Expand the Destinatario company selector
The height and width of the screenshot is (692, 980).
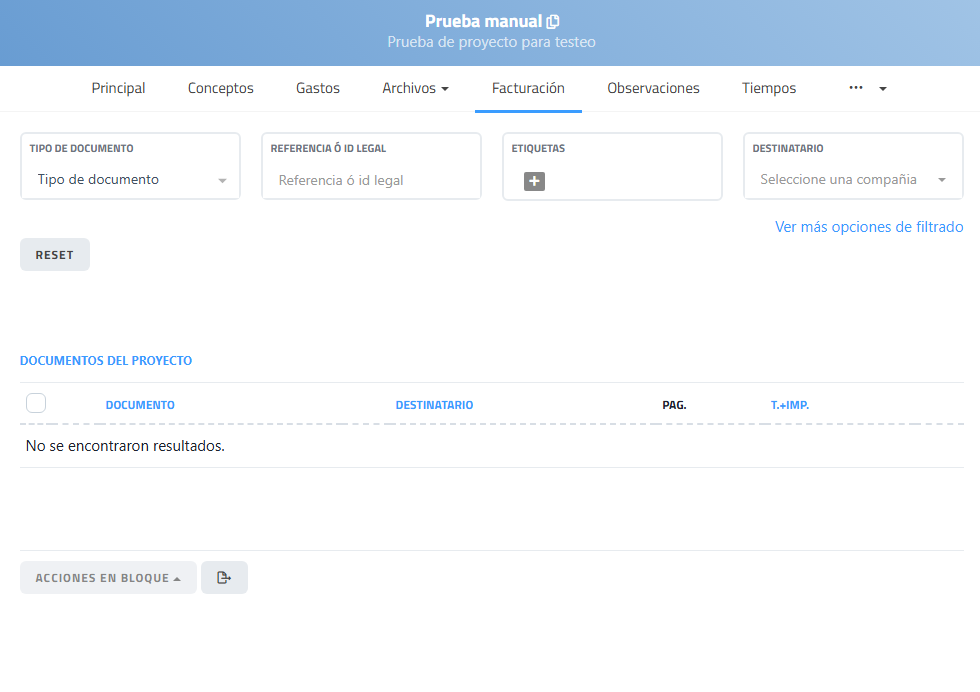pos(853,180)
